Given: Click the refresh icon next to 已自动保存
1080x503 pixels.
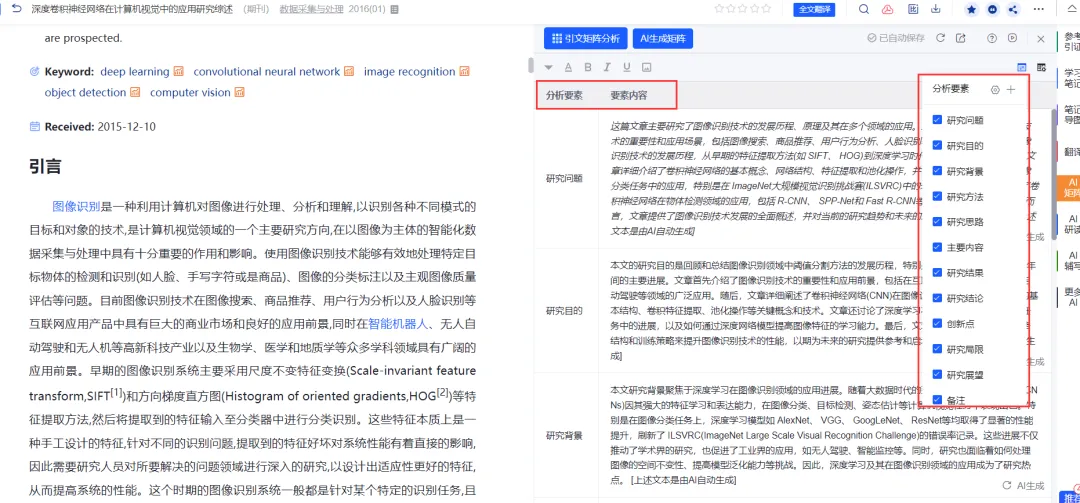Looking at the screenshot, I should click(940, 39).
